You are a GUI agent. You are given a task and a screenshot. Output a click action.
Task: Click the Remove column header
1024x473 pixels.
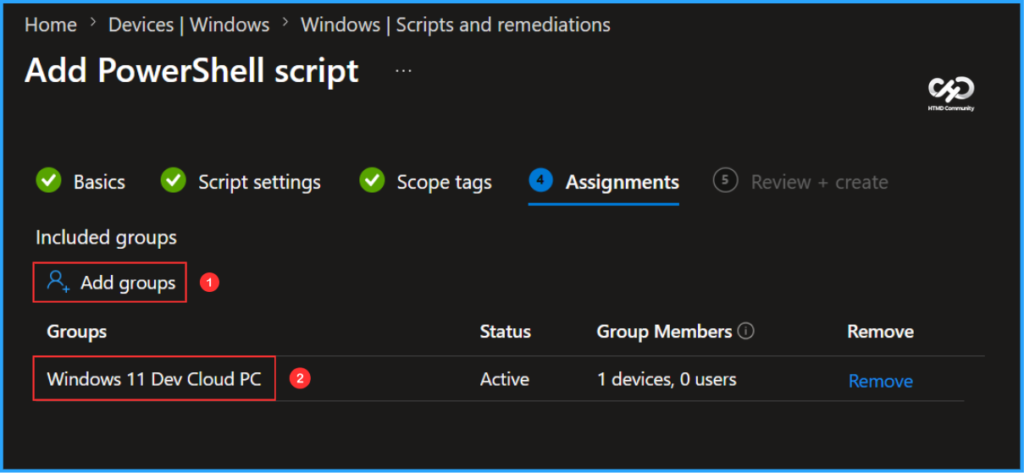880,332
